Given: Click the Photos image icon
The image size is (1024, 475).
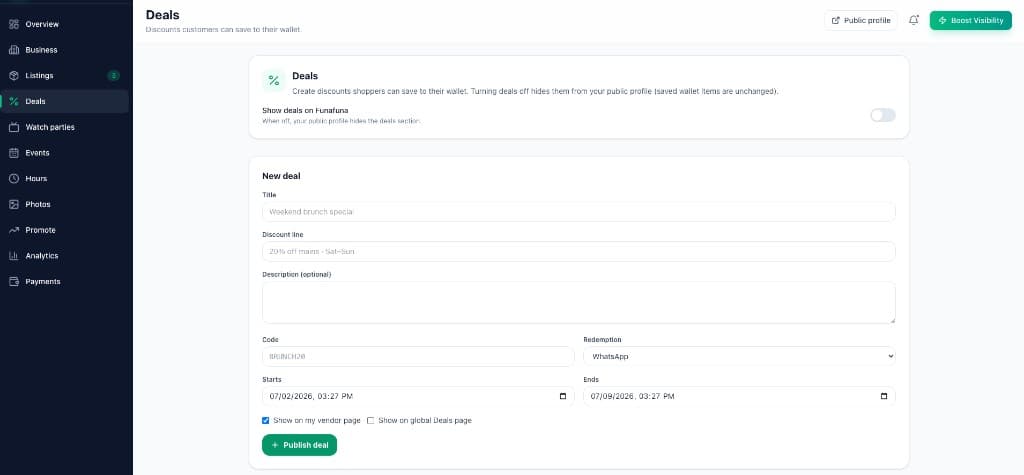Looking at the screenshot, I should (14, 205).
